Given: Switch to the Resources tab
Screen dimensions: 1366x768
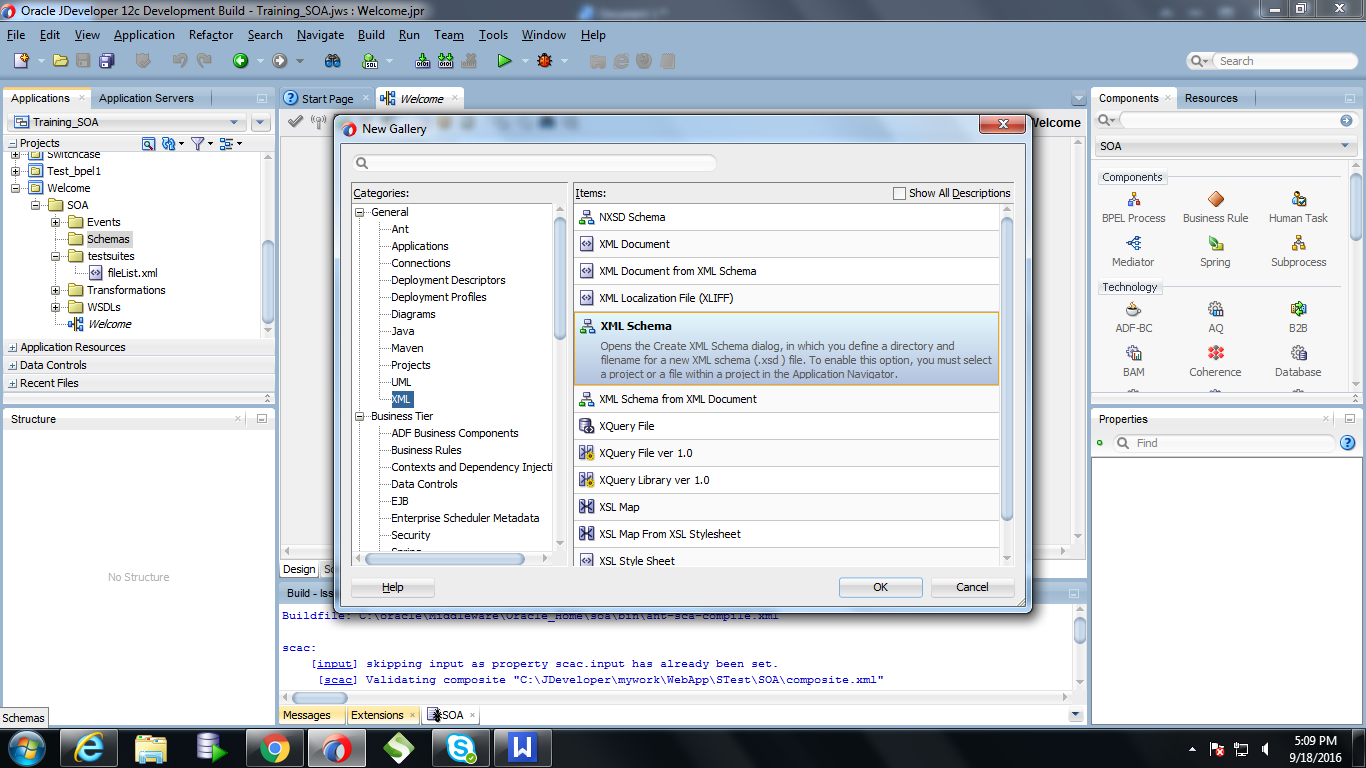Looking at the screenshot, I should click(1211, 97).
